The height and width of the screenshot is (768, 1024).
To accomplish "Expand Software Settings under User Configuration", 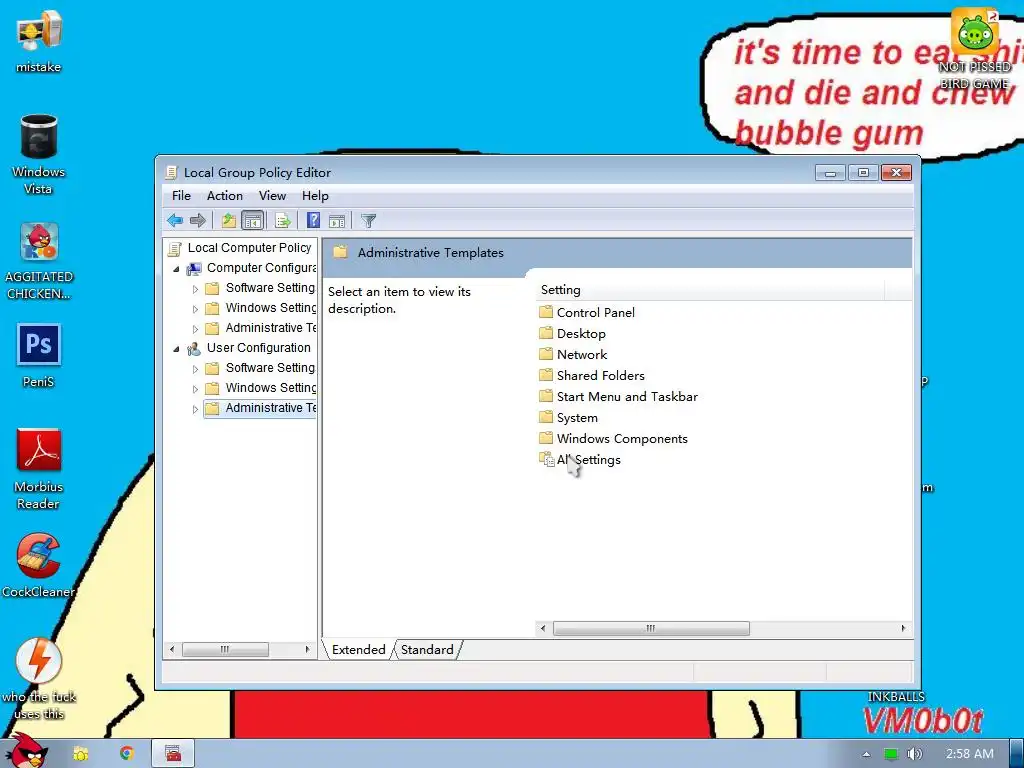I will (x=195, y=369).
